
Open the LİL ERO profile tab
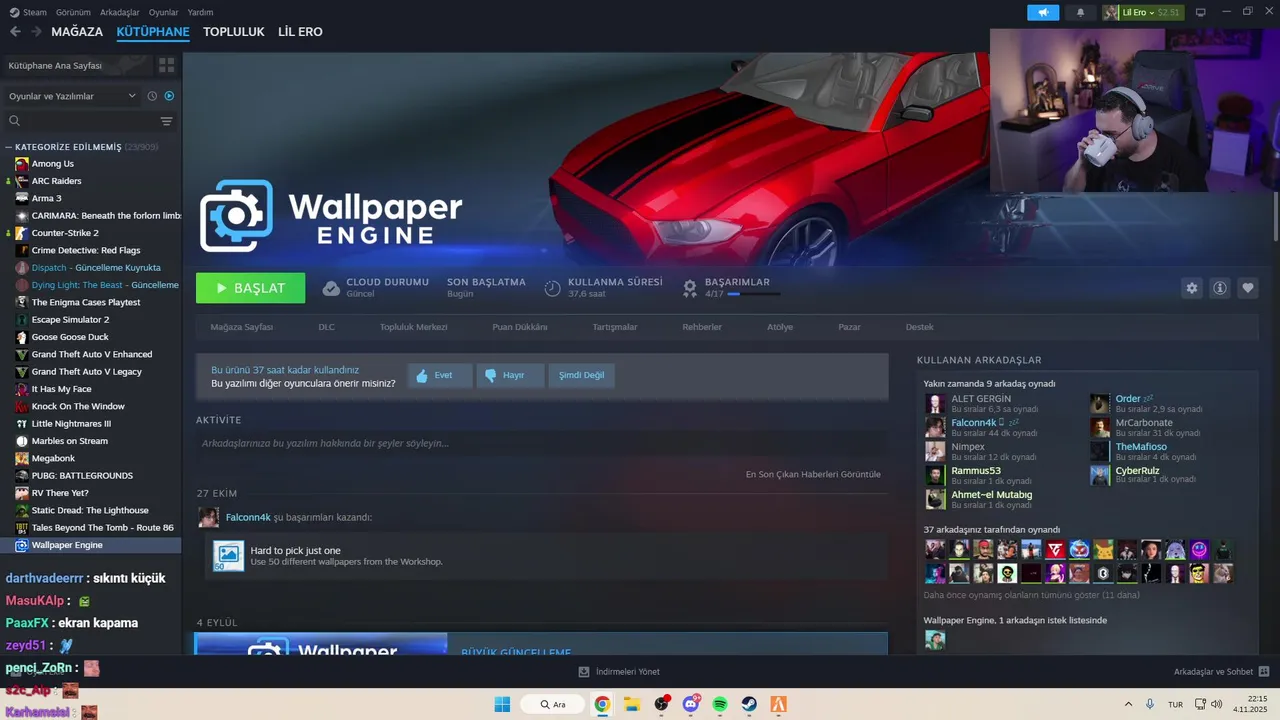300,32
